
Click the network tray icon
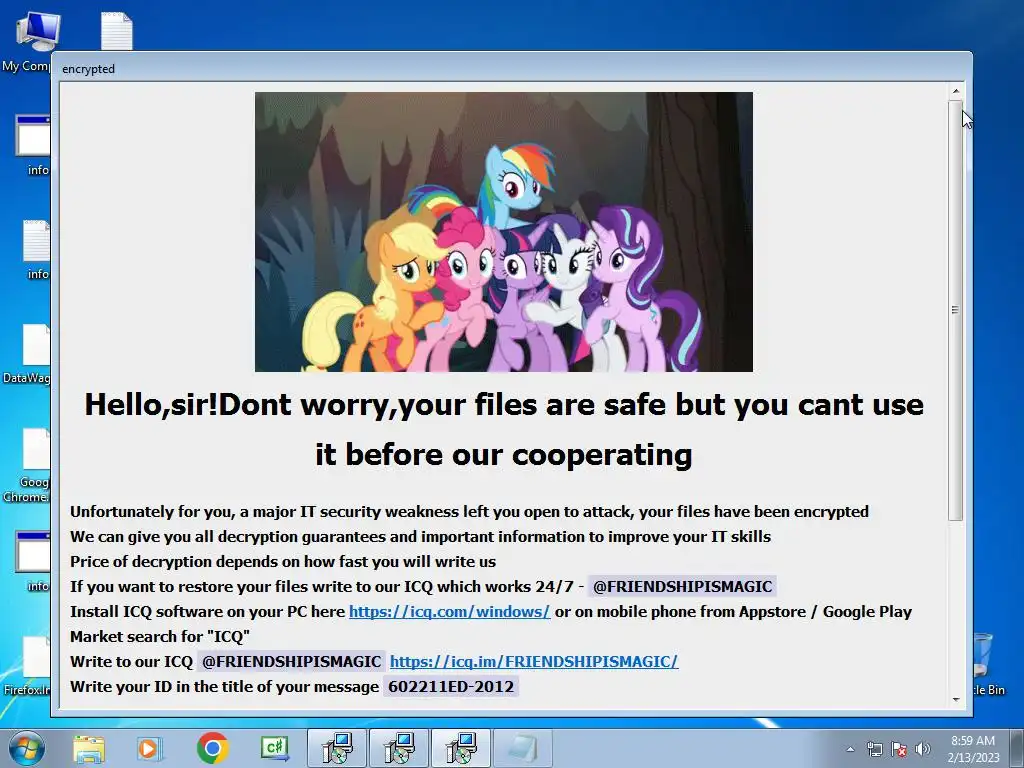click(874, 749)
